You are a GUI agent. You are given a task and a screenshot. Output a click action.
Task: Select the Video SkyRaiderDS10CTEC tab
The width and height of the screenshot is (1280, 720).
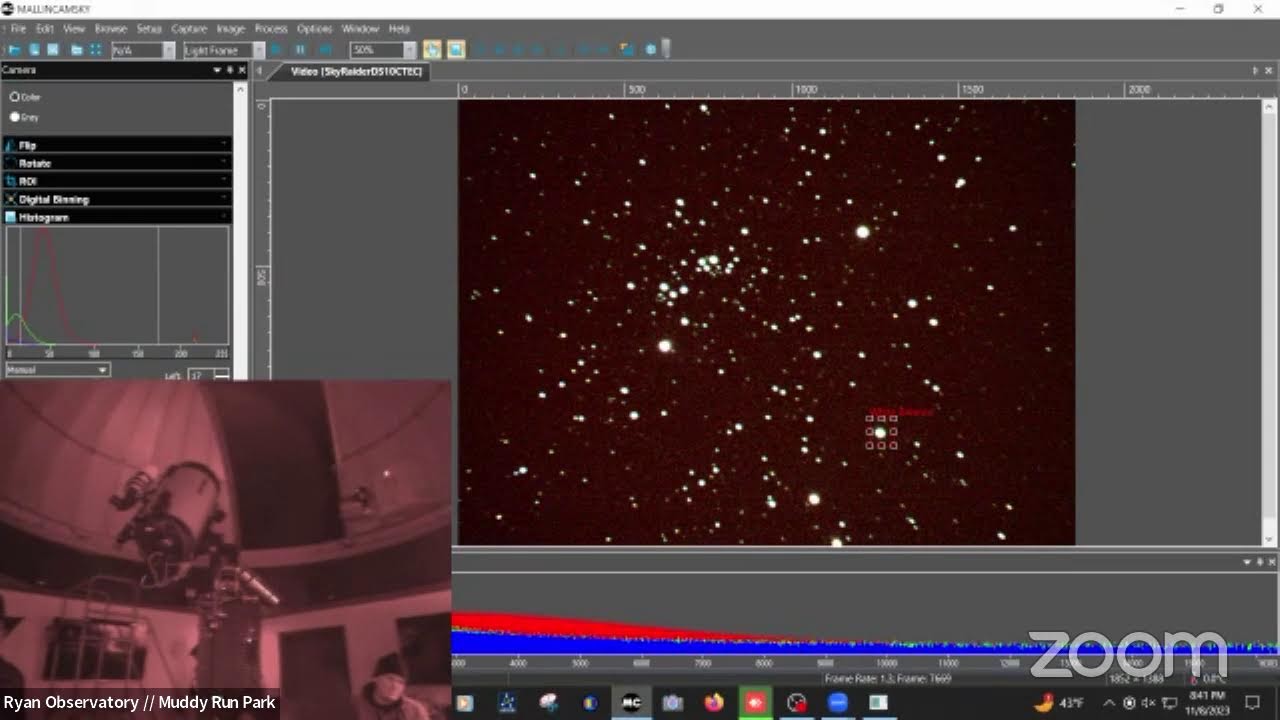356,71
